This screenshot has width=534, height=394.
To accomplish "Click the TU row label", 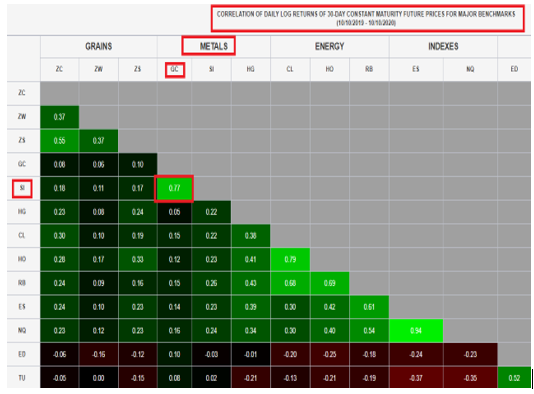I will point(22,378).
